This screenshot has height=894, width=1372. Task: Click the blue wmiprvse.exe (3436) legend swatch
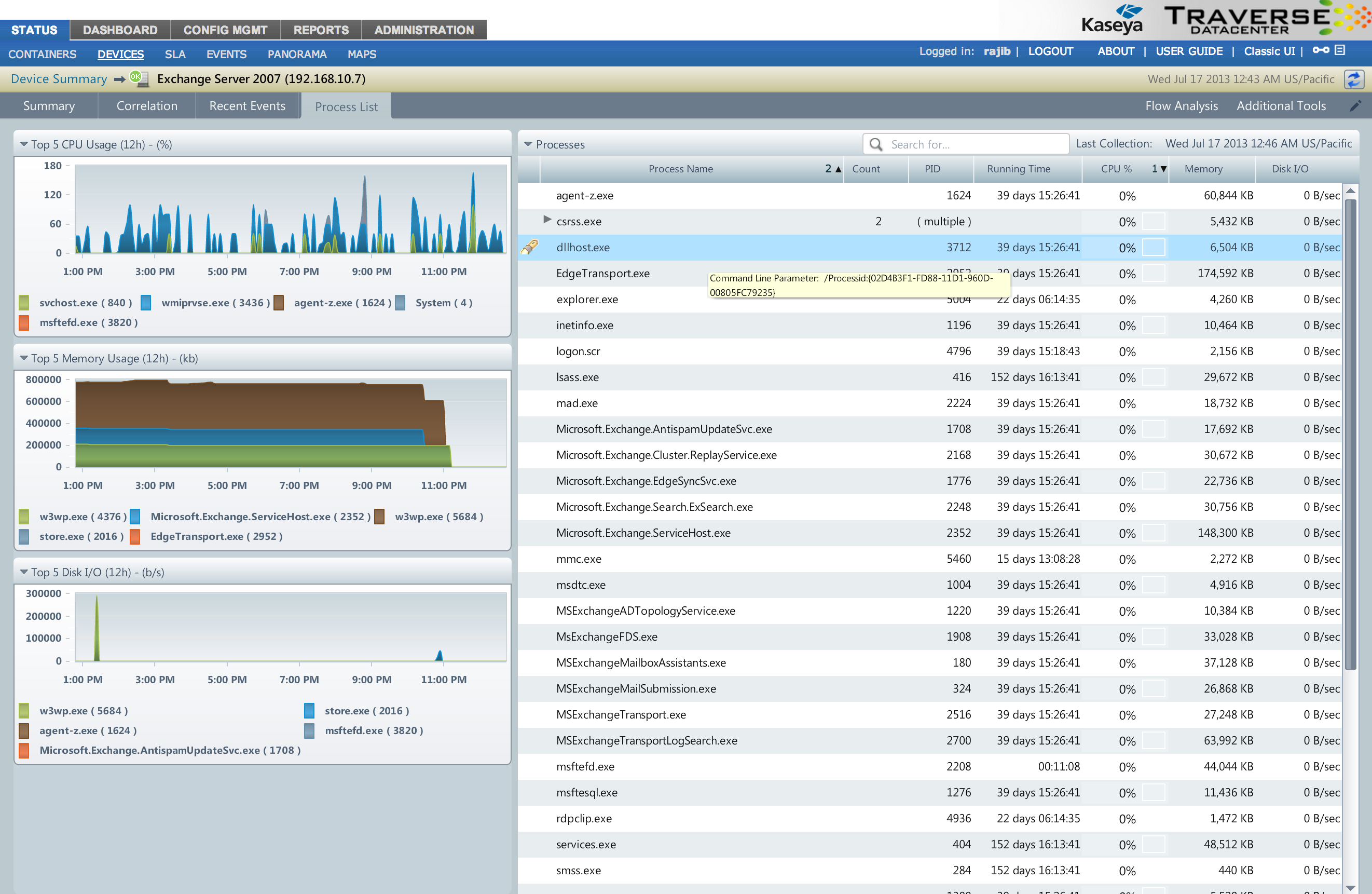click(146, 302)
